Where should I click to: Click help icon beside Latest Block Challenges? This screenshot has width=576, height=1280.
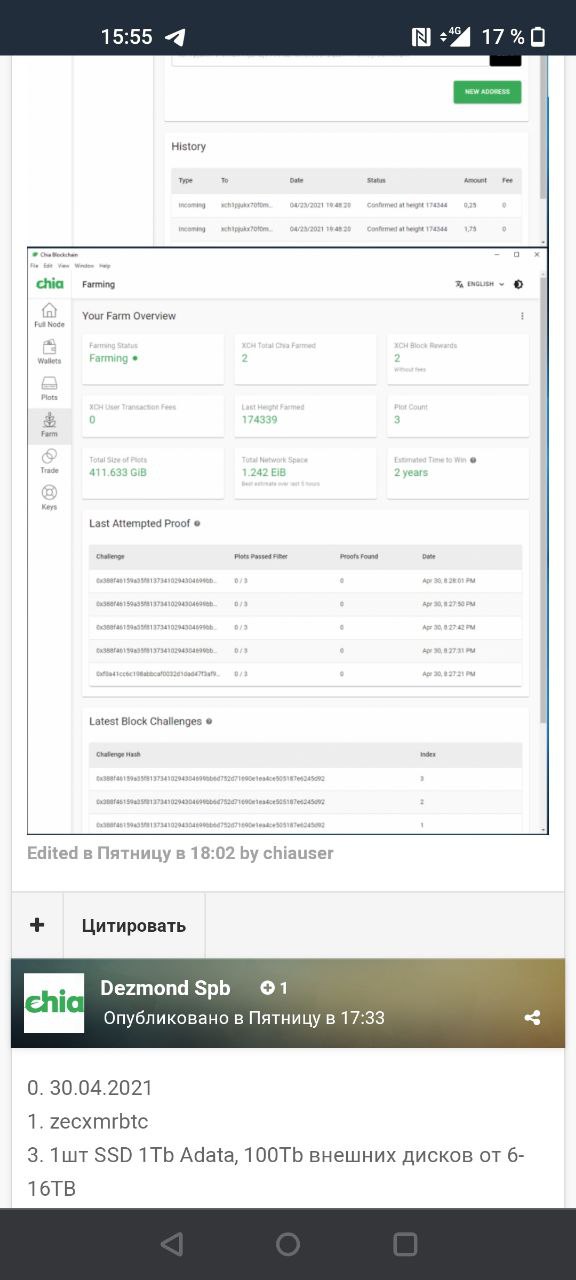tap(209, 721)
